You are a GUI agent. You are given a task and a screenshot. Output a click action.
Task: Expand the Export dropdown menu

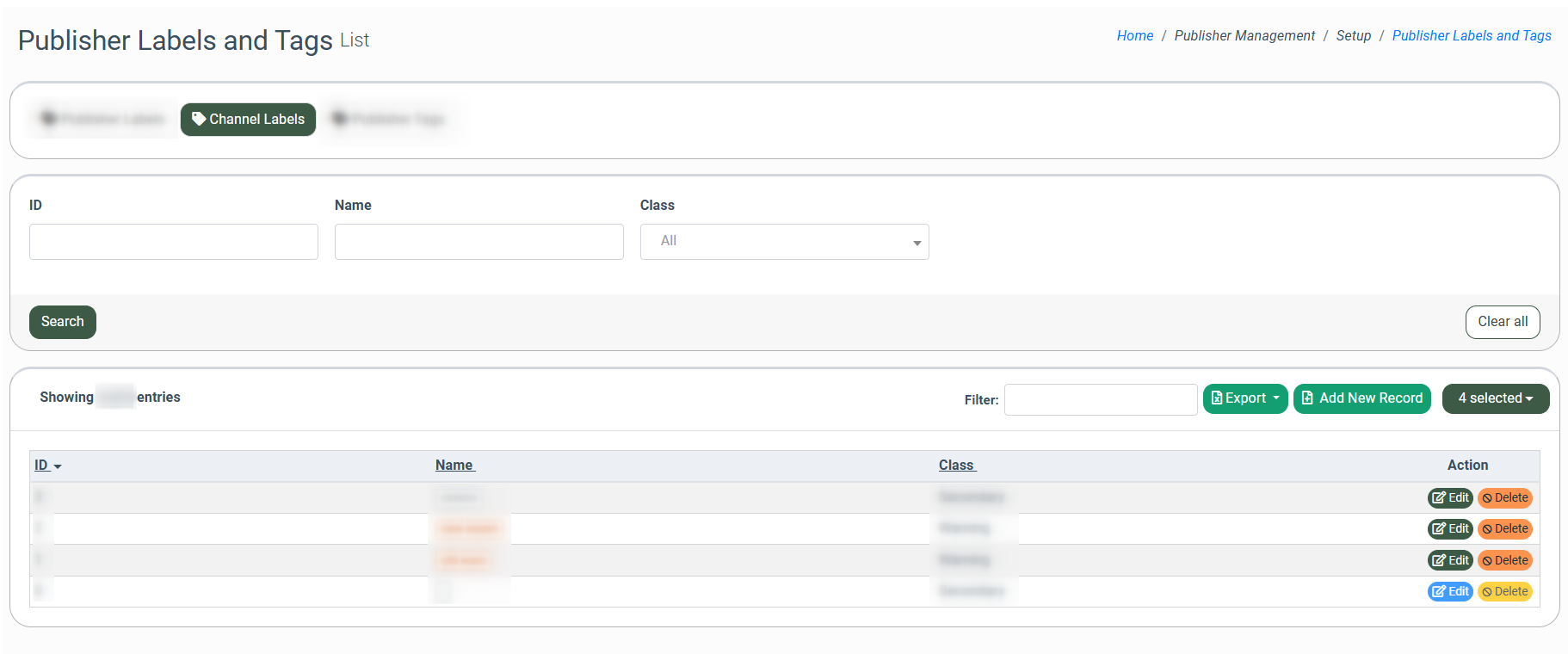click(x=1244, y=398)
